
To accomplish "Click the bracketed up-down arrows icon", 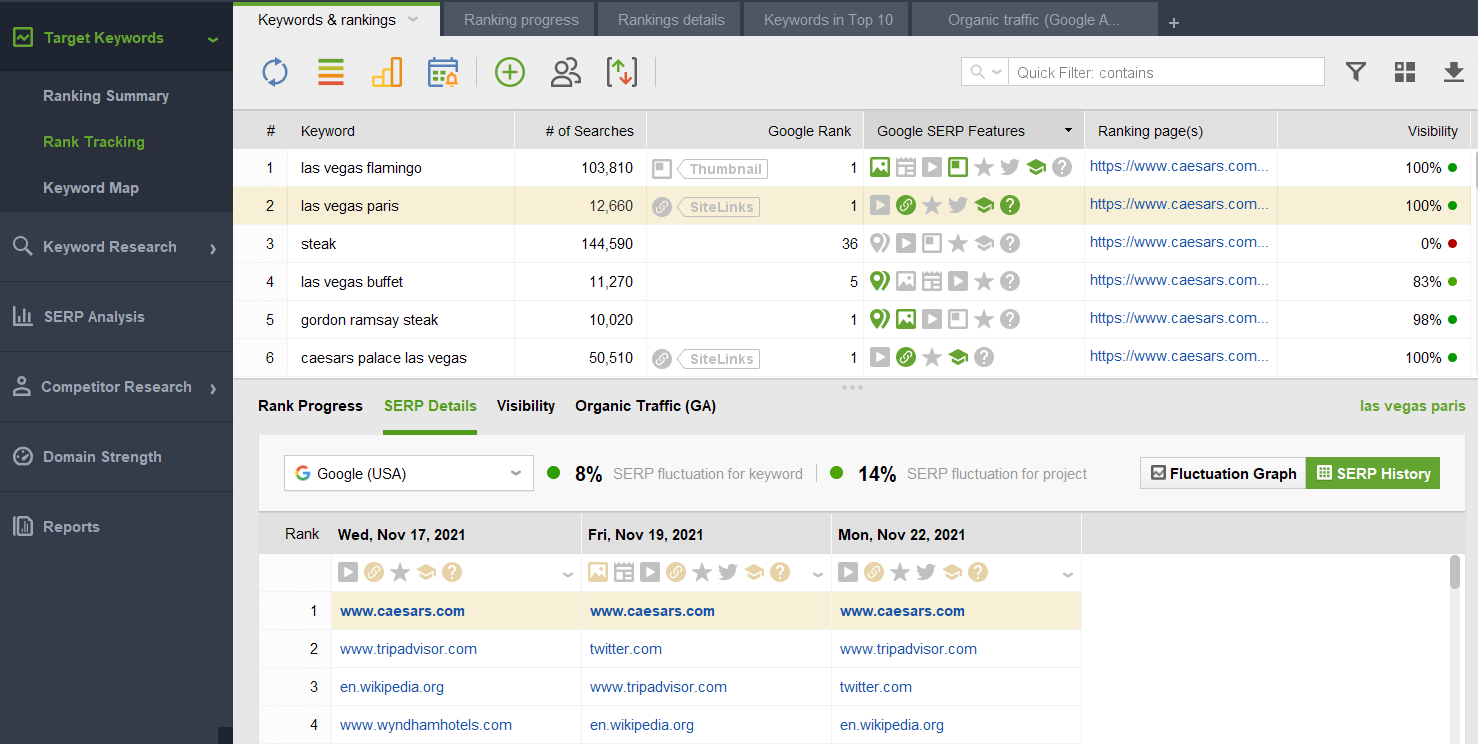I will tap(622, 72).
